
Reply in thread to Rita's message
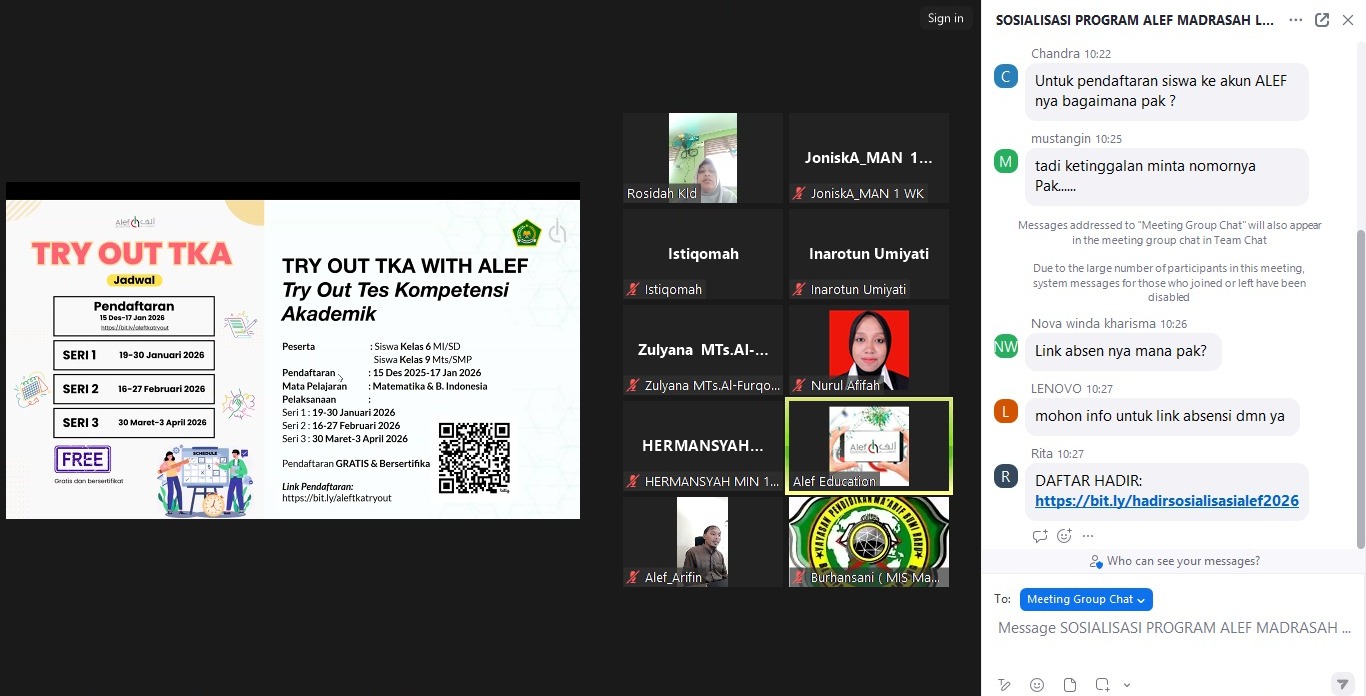coord(1040,536)
